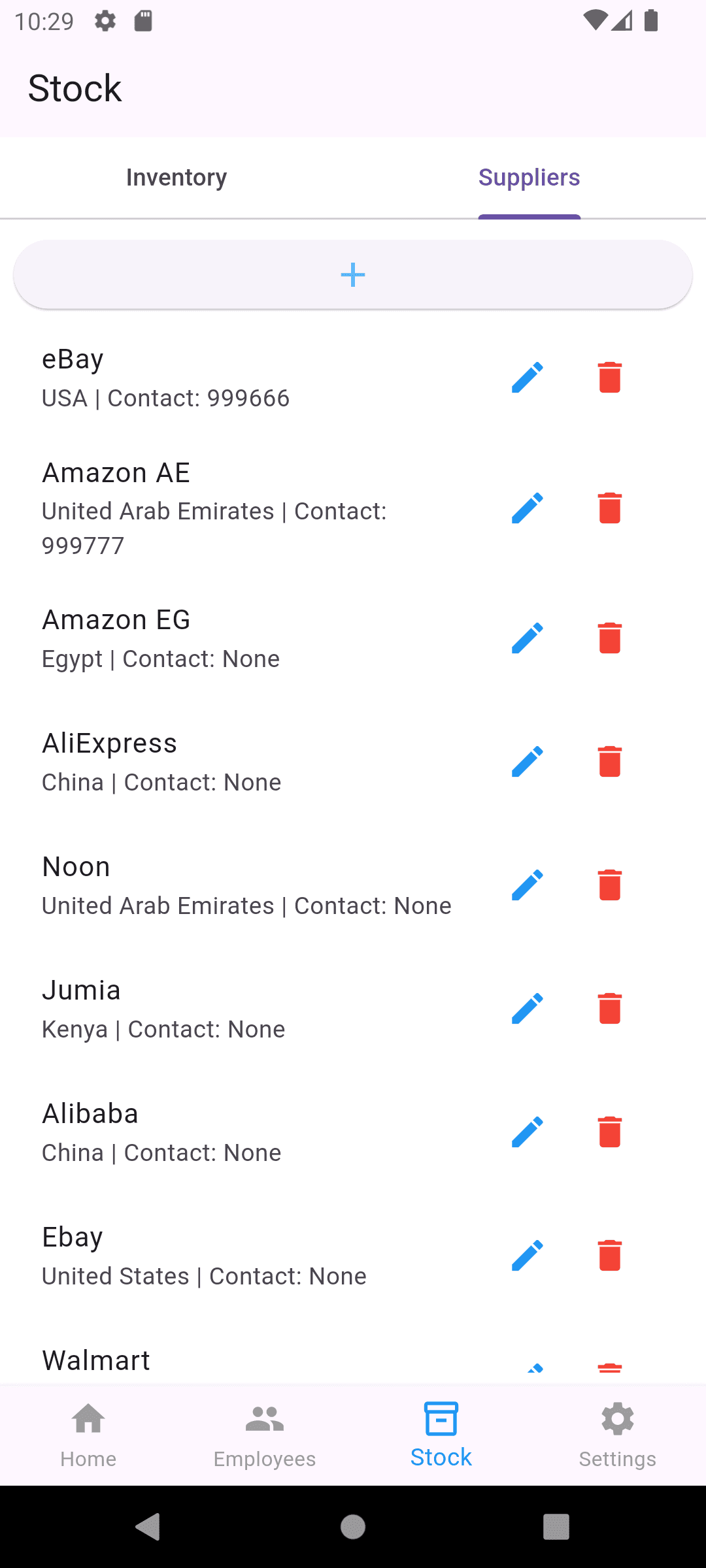Edit the AliExpress supplier
The height and width of the screenshot is (1568, 706).
527,762
